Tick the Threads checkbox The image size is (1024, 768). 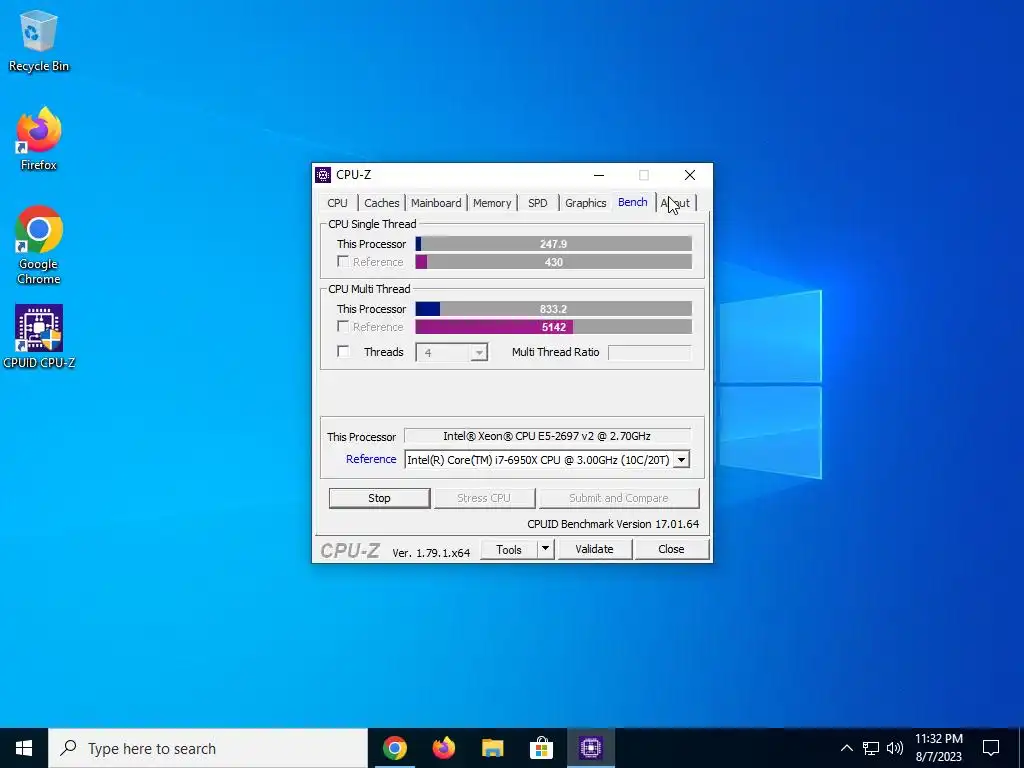(343, 351)
